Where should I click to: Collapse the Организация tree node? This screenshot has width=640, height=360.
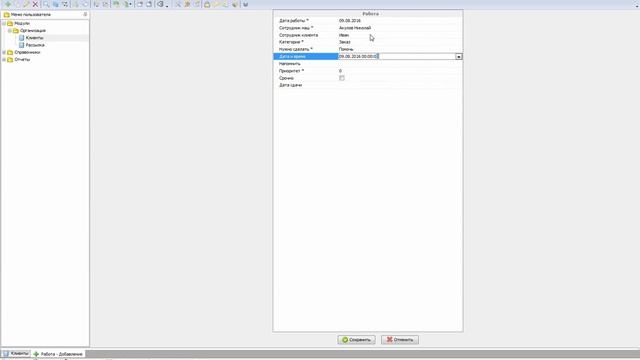click(x=10, y=31)
